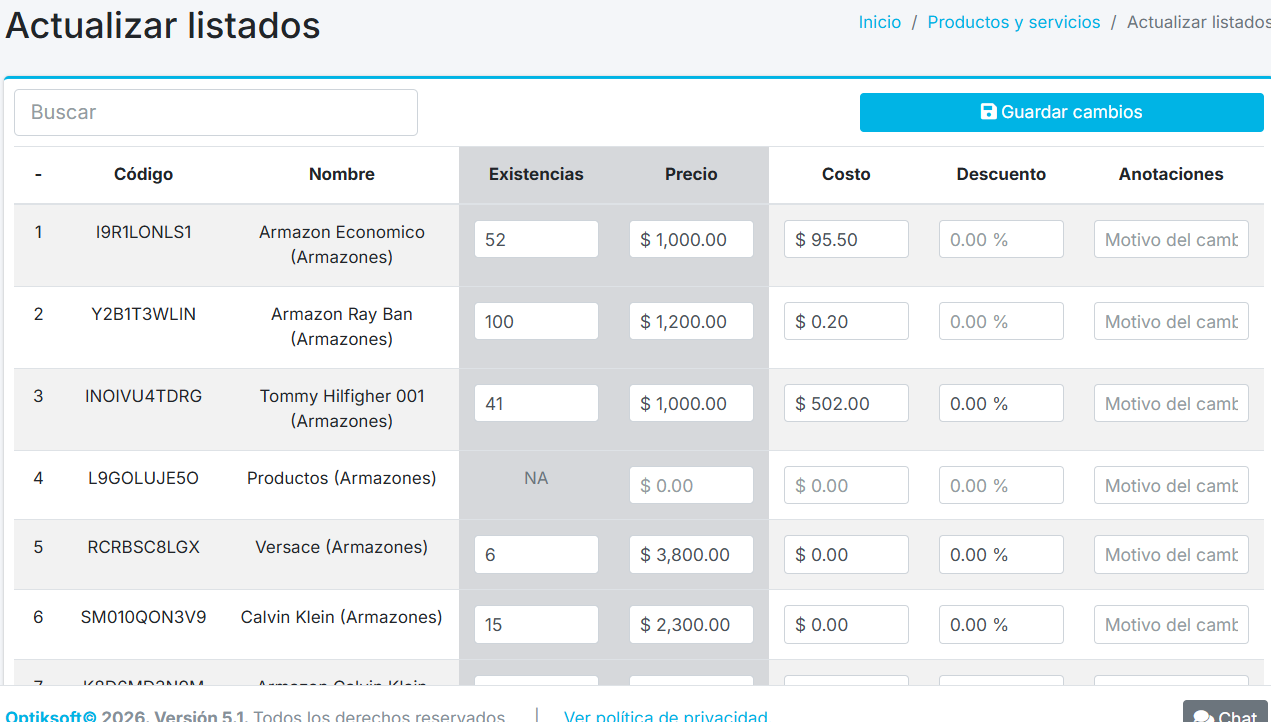Click Descuento field for Versace row
This screenshot has height=722, width=1271.
[x=1001, y=555]
